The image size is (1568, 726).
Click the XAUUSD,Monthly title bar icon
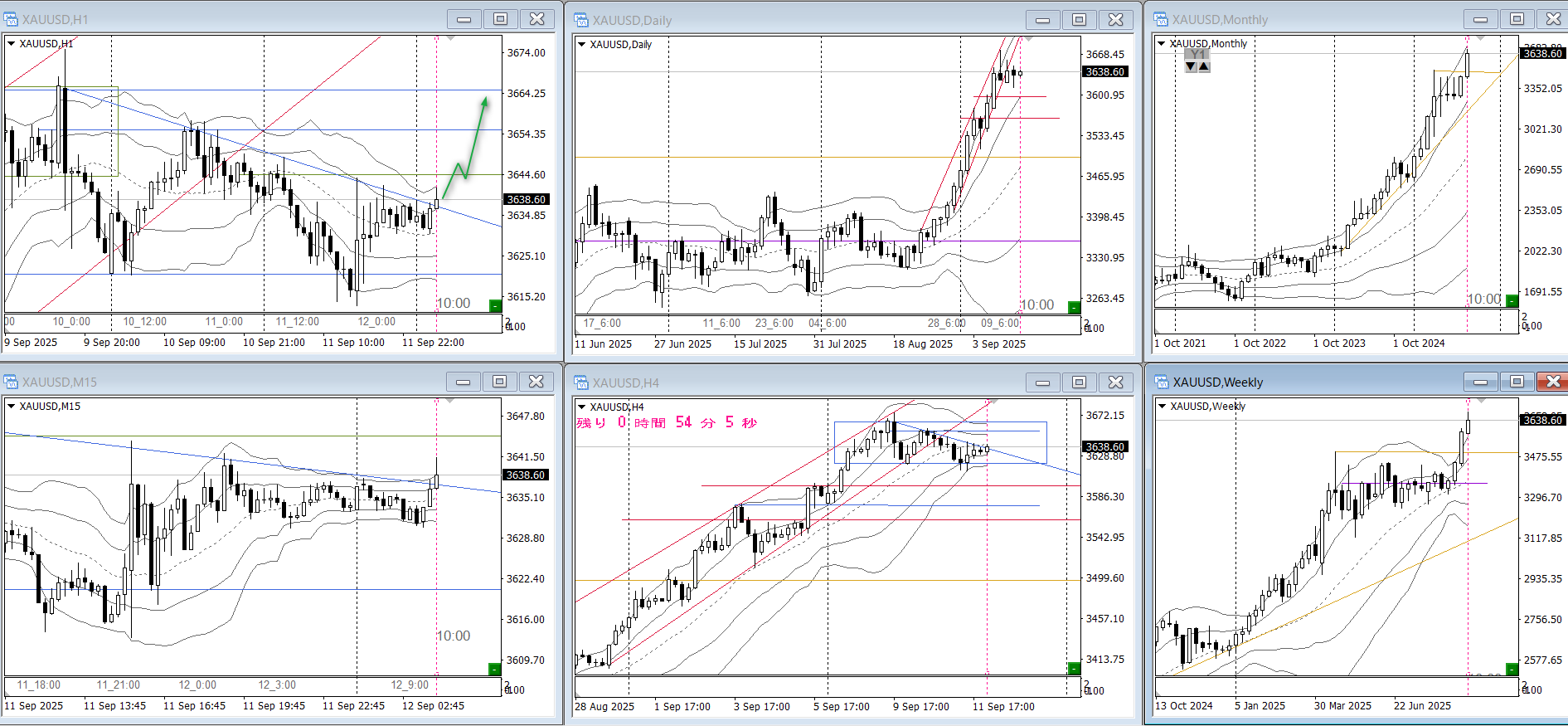tap(1161, 19)
